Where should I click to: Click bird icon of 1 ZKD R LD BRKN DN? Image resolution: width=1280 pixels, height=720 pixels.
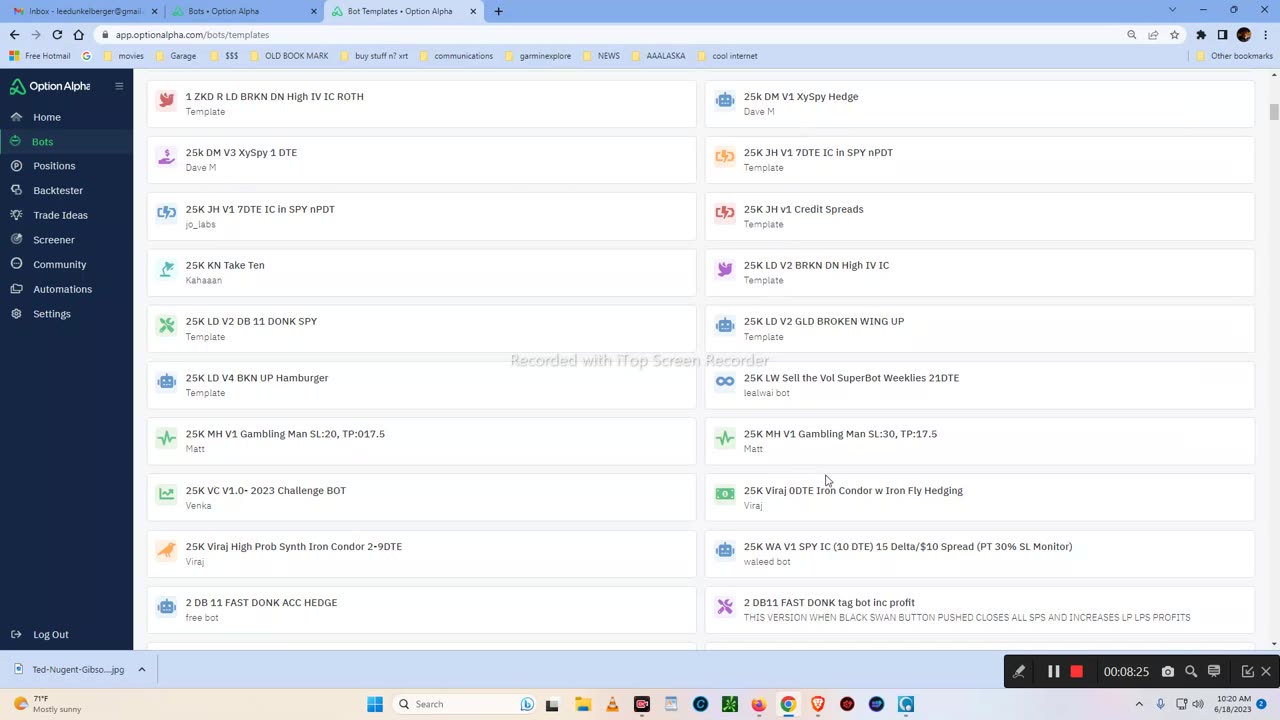pos(167,100)
